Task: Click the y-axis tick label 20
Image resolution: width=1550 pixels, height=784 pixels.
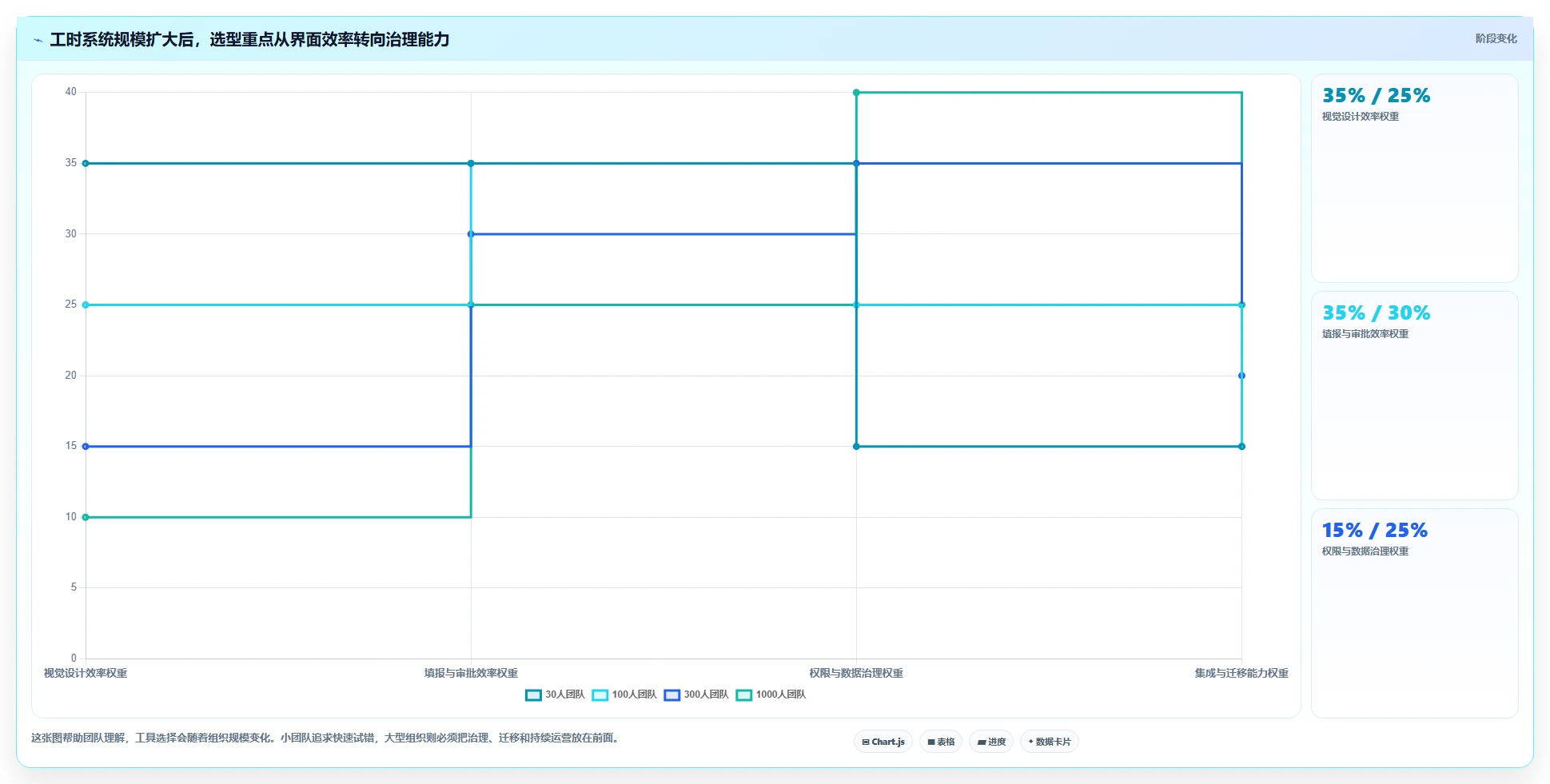Action: tap(71, 376)
